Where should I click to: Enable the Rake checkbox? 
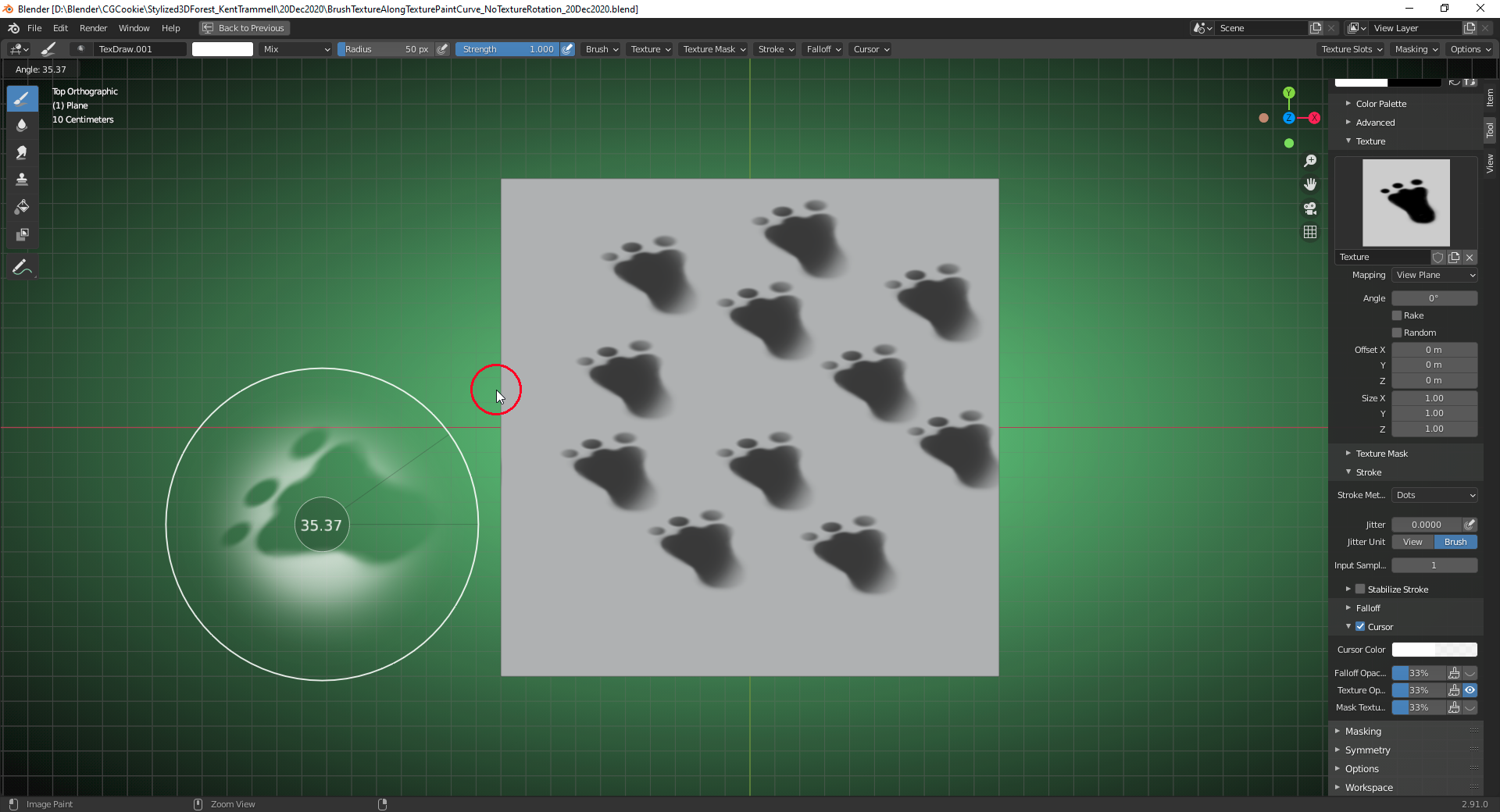1397,315
